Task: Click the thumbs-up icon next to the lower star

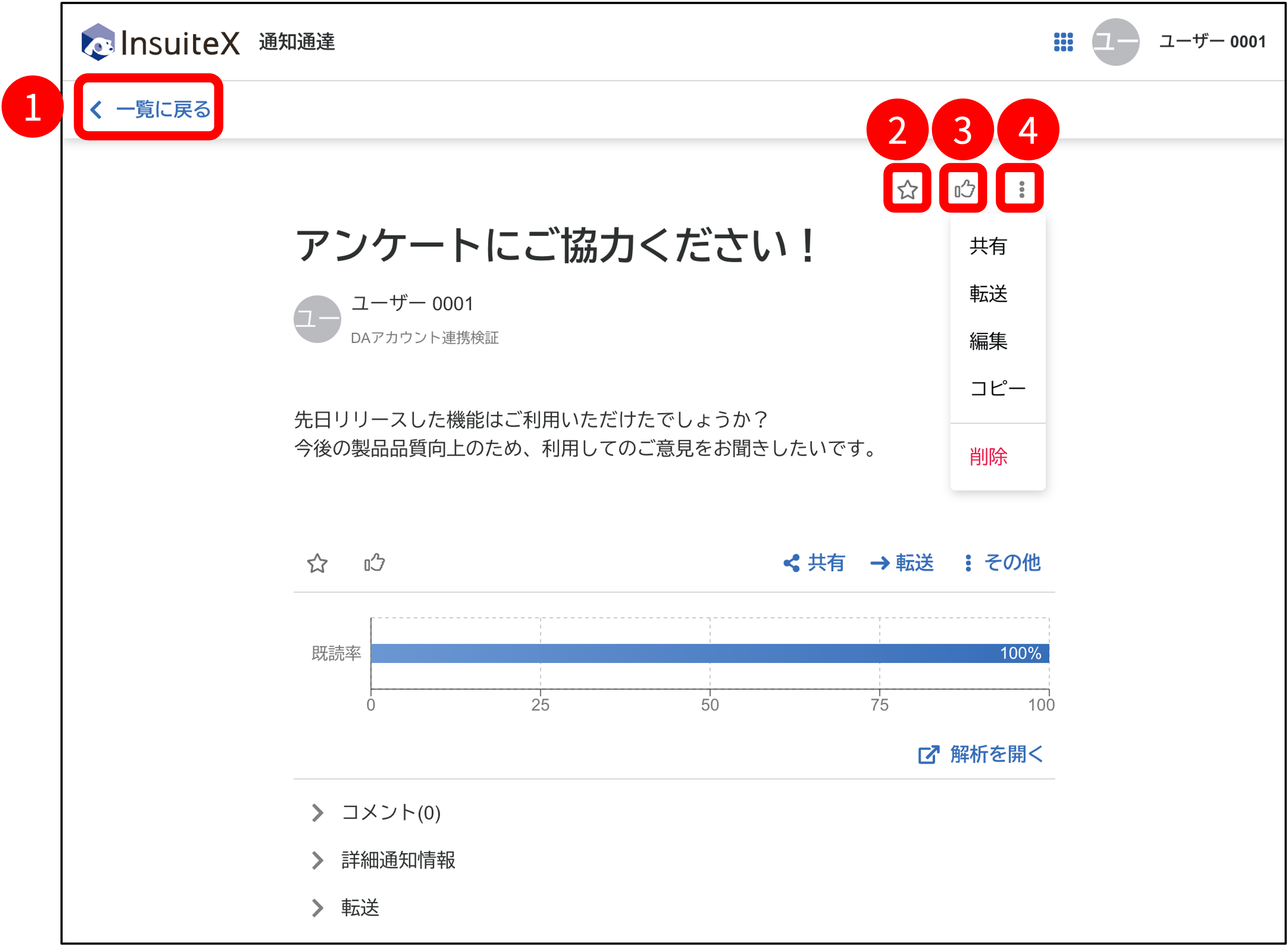Action: click(x=373, y=564)
